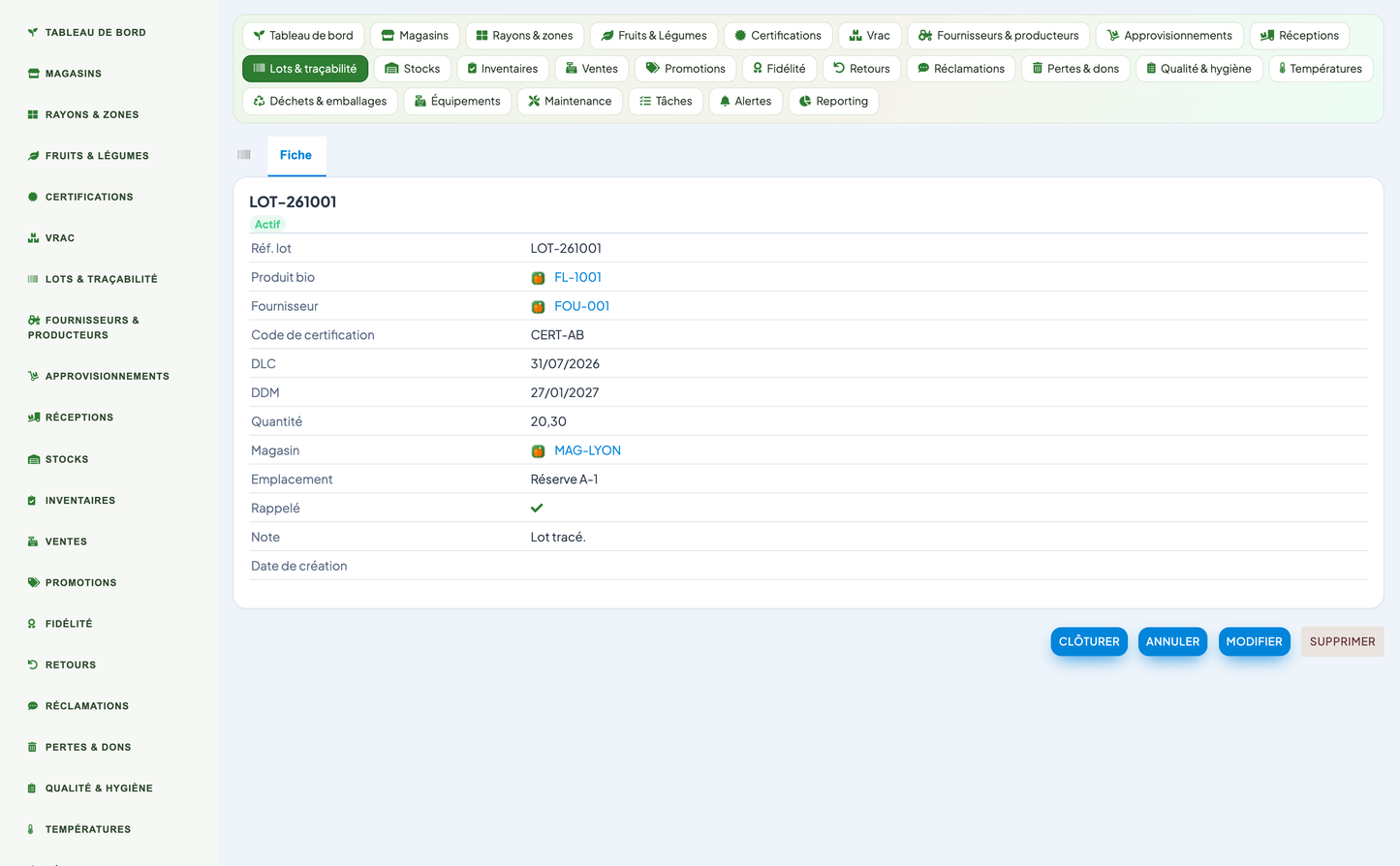Open the list view icon beside Fiche tab
Screen dimensions: 1400x866
click(244, 155)
